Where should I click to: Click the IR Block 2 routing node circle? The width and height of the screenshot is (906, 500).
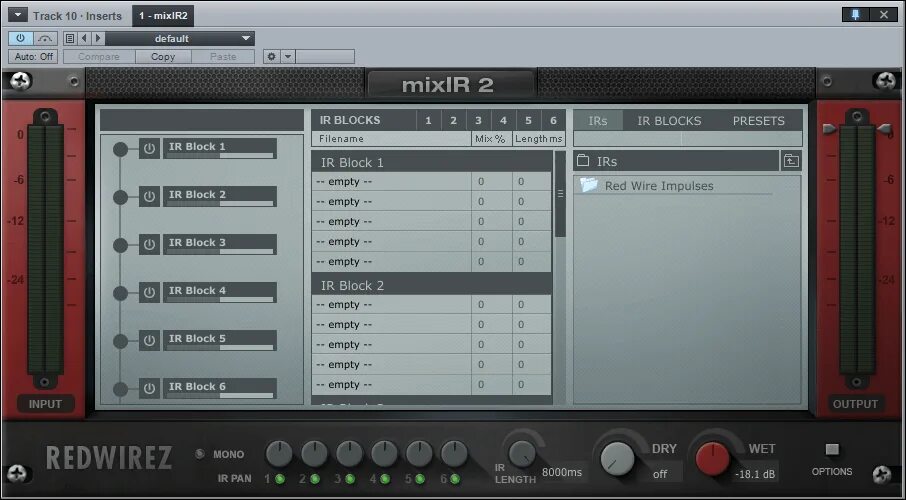120,197
